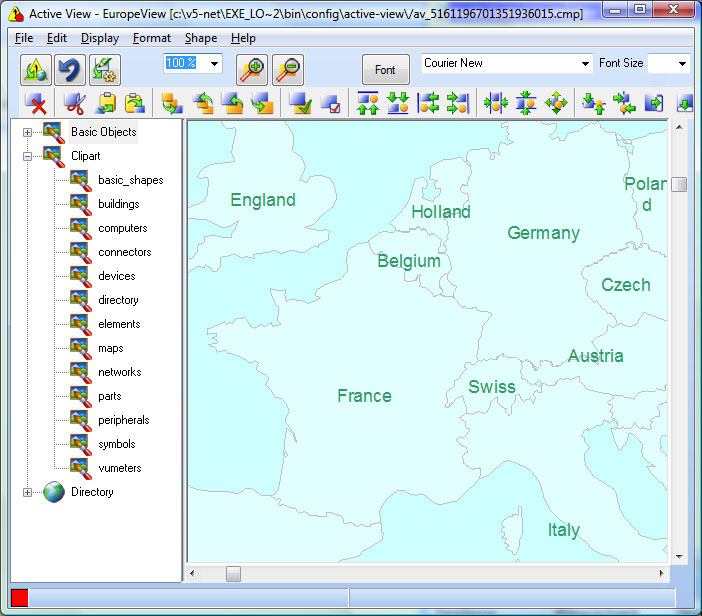The height and width of the screenshot is (616, 702).
Task: Open the zoom percentage dropdown
Action: [215, 64]
